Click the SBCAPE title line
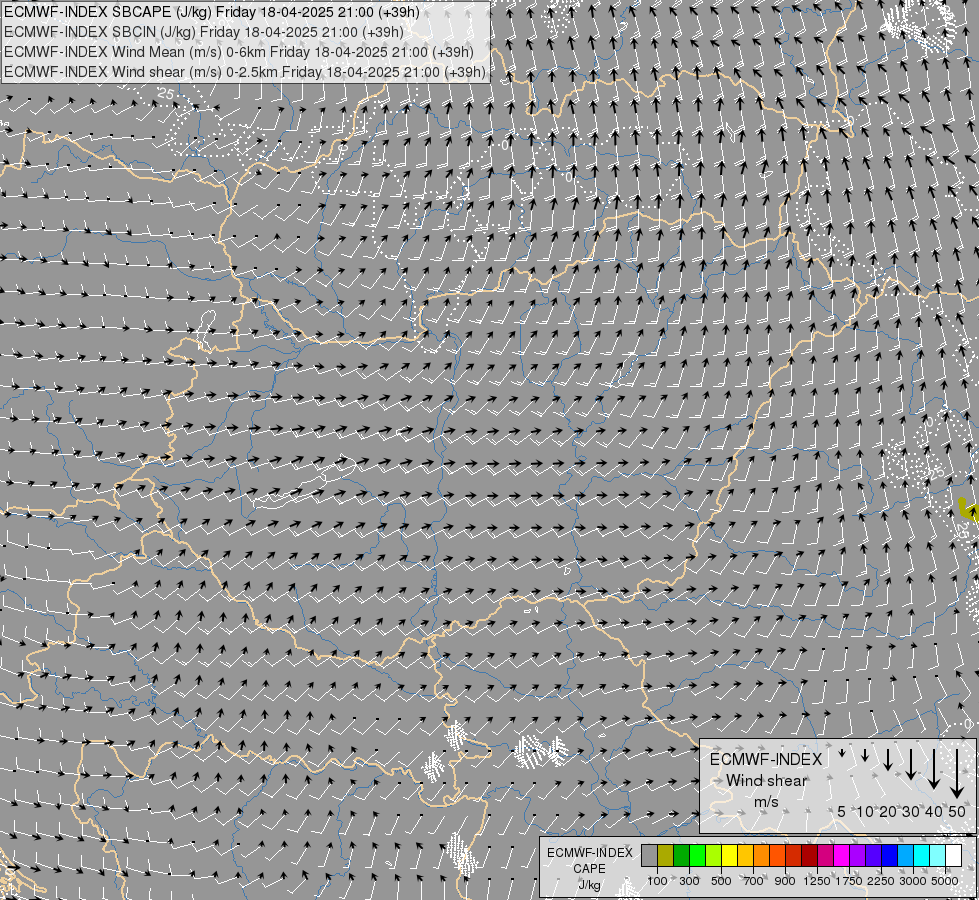The height and width of the screenshot is (900, 979). 212,12
